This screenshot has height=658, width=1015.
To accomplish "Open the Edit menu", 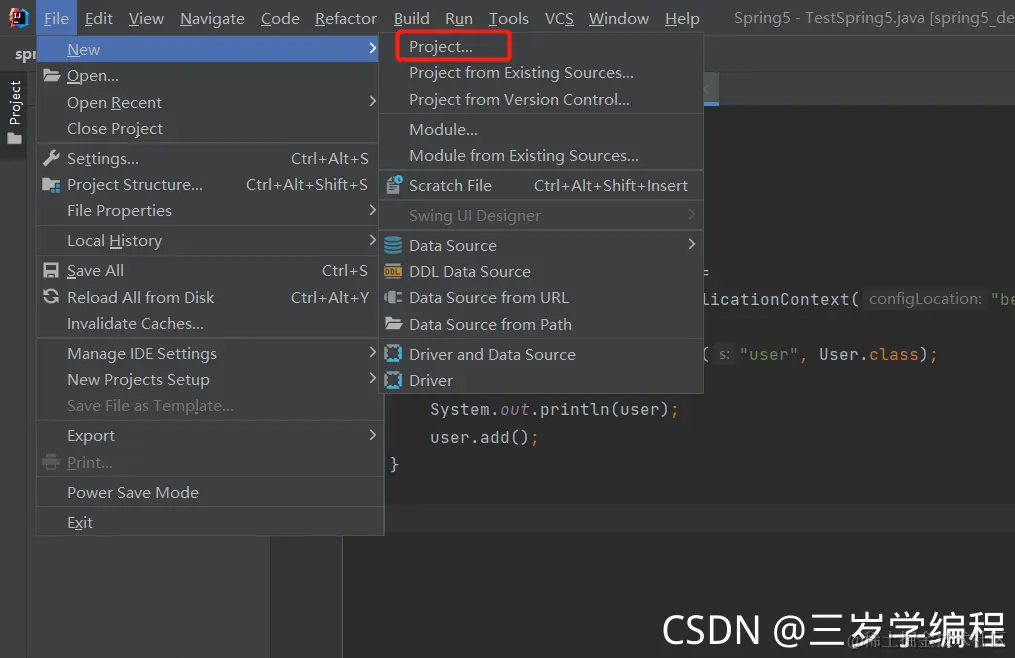I will pyautogui.click(x=98, y=19).
